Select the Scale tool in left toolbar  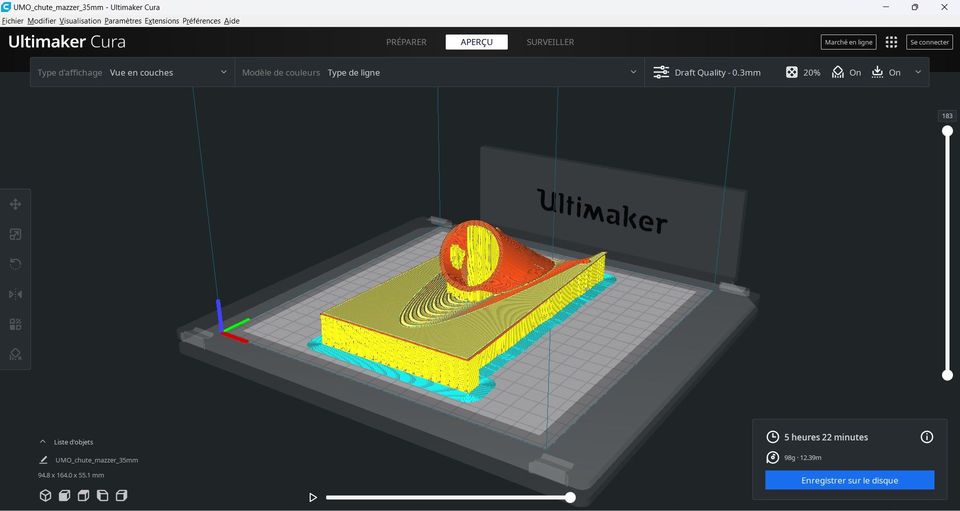(x=15, y=234)
